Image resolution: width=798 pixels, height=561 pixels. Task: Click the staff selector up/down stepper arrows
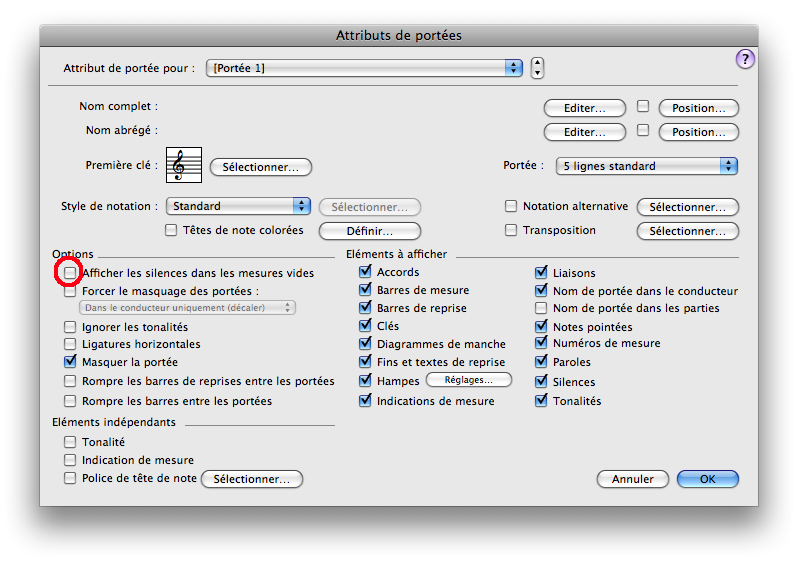[x=537, y=68]
